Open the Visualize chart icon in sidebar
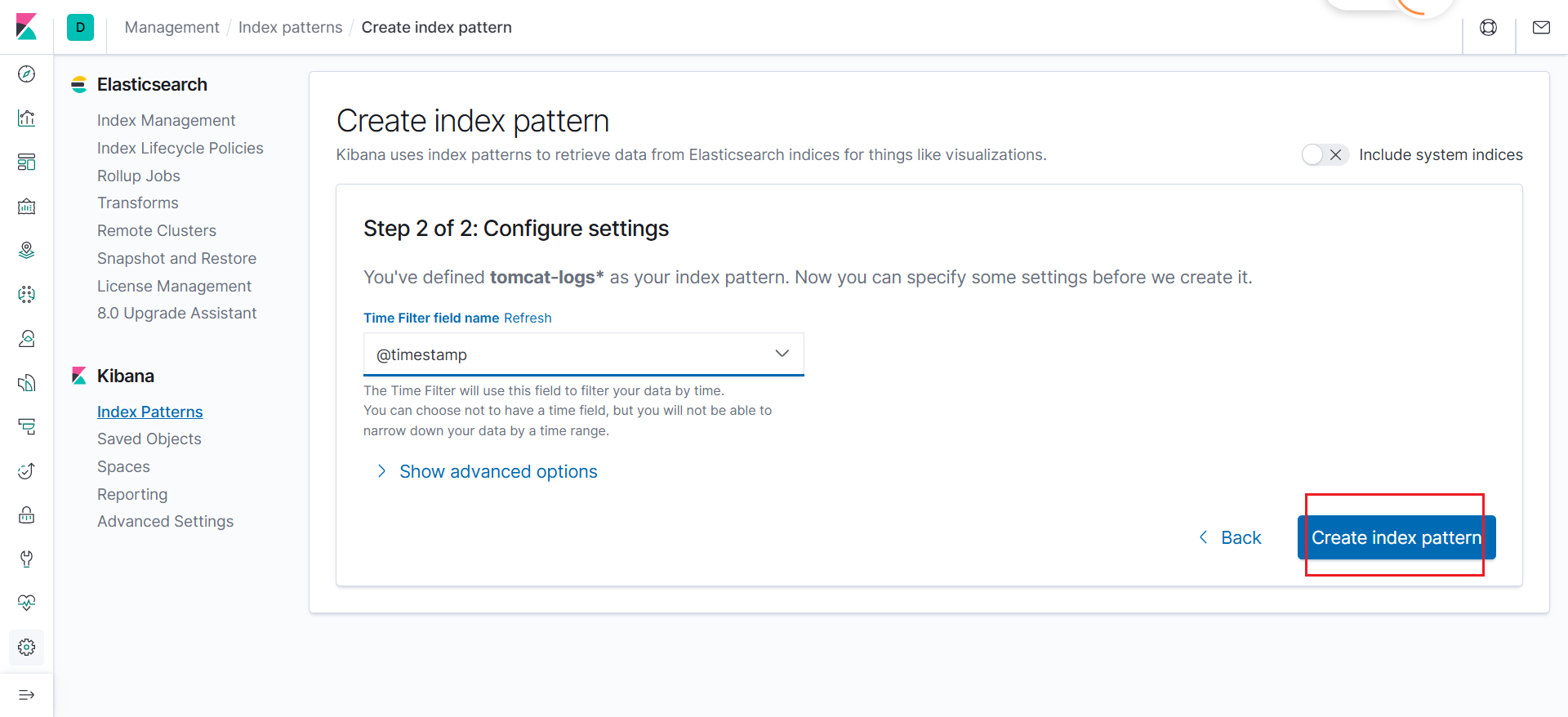This screenshot has height=717, width=1568. pos(26,118)
